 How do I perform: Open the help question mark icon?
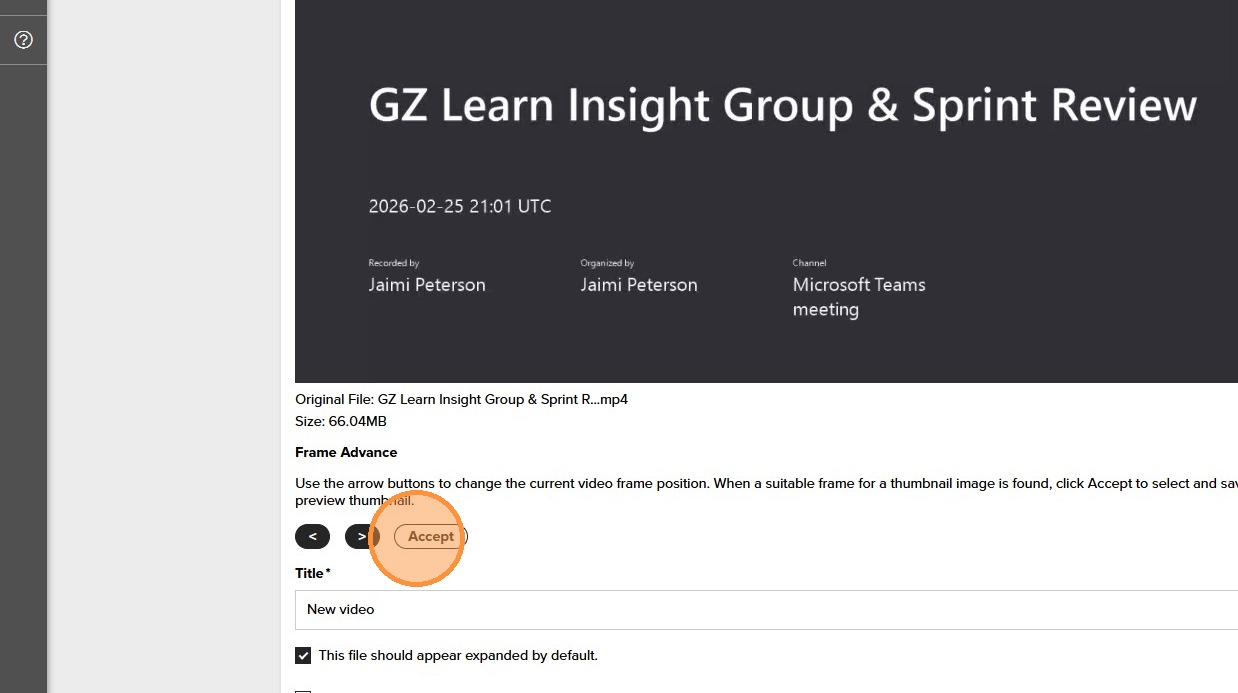[24, 40]
